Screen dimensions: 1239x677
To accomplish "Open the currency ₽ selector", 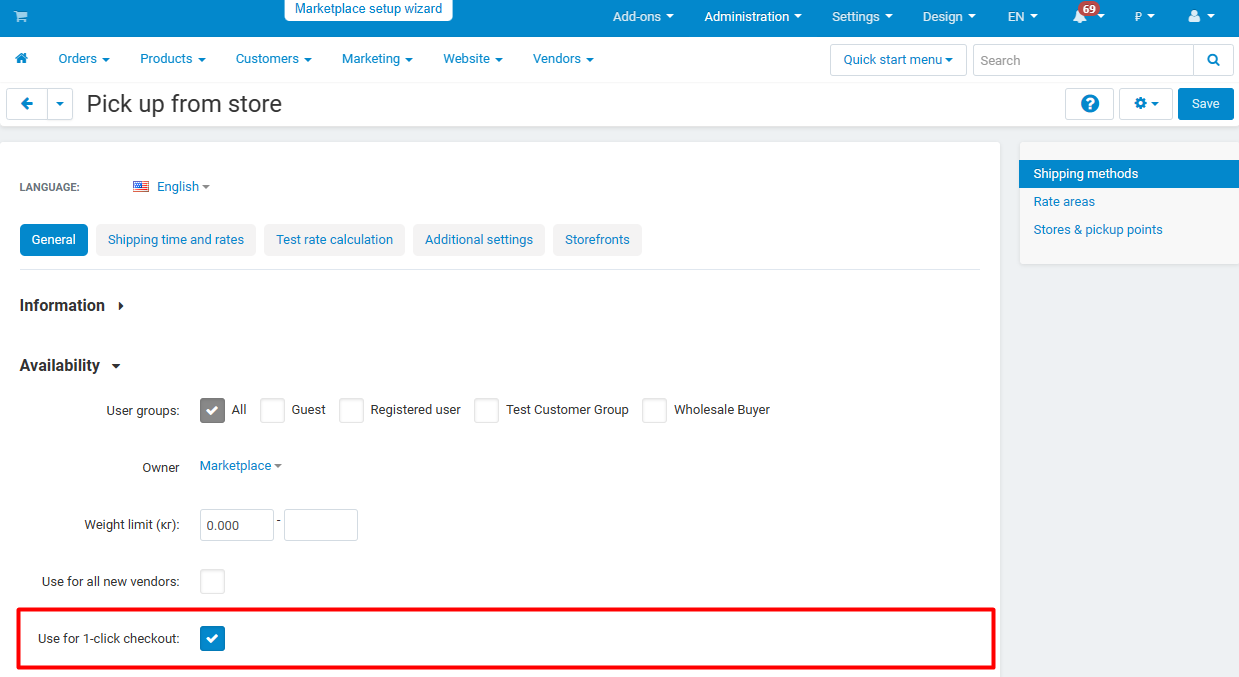I will (x=1145, y=17).
